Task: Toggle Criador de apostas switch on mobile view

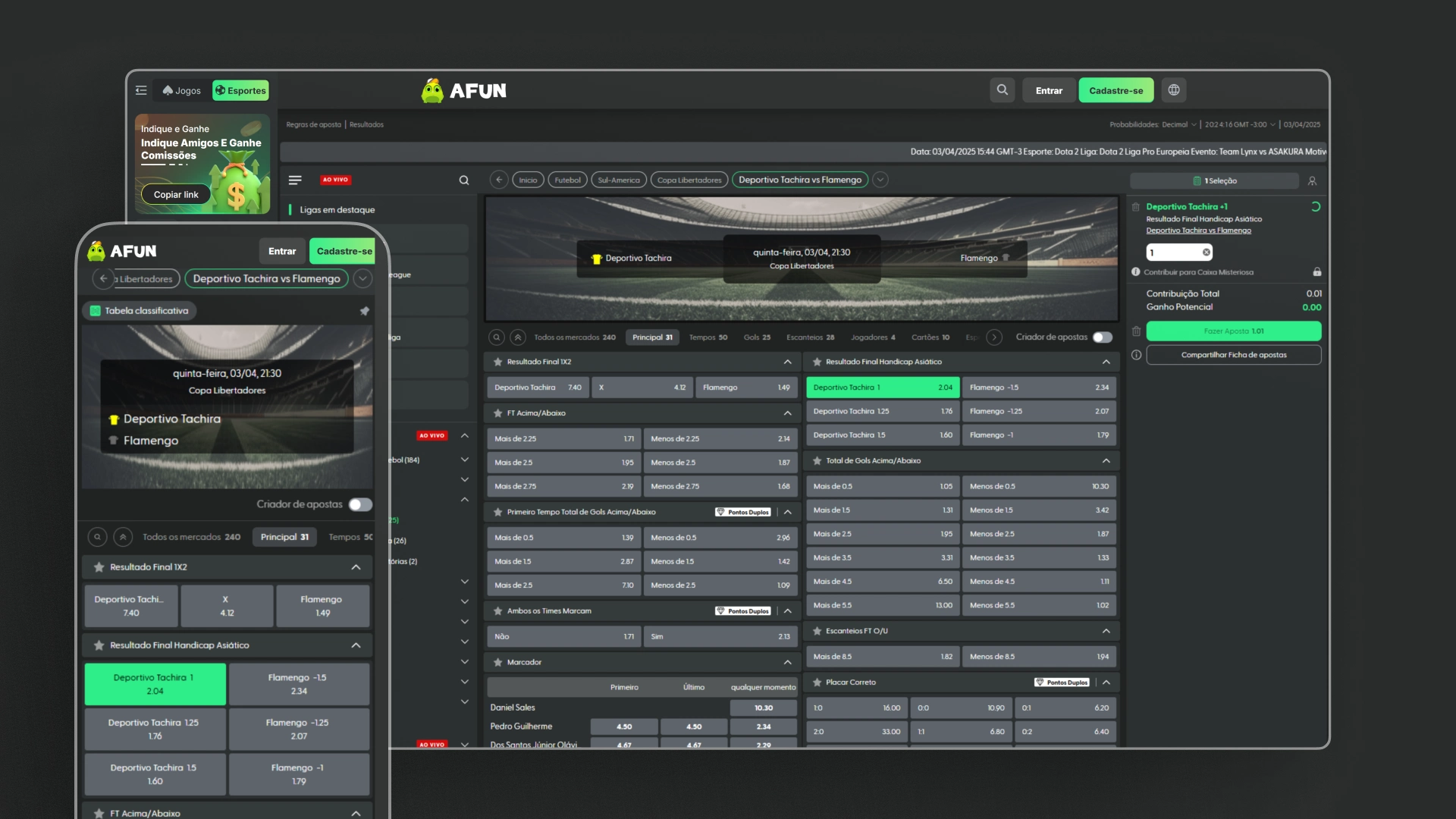Action: pos(360,505)
